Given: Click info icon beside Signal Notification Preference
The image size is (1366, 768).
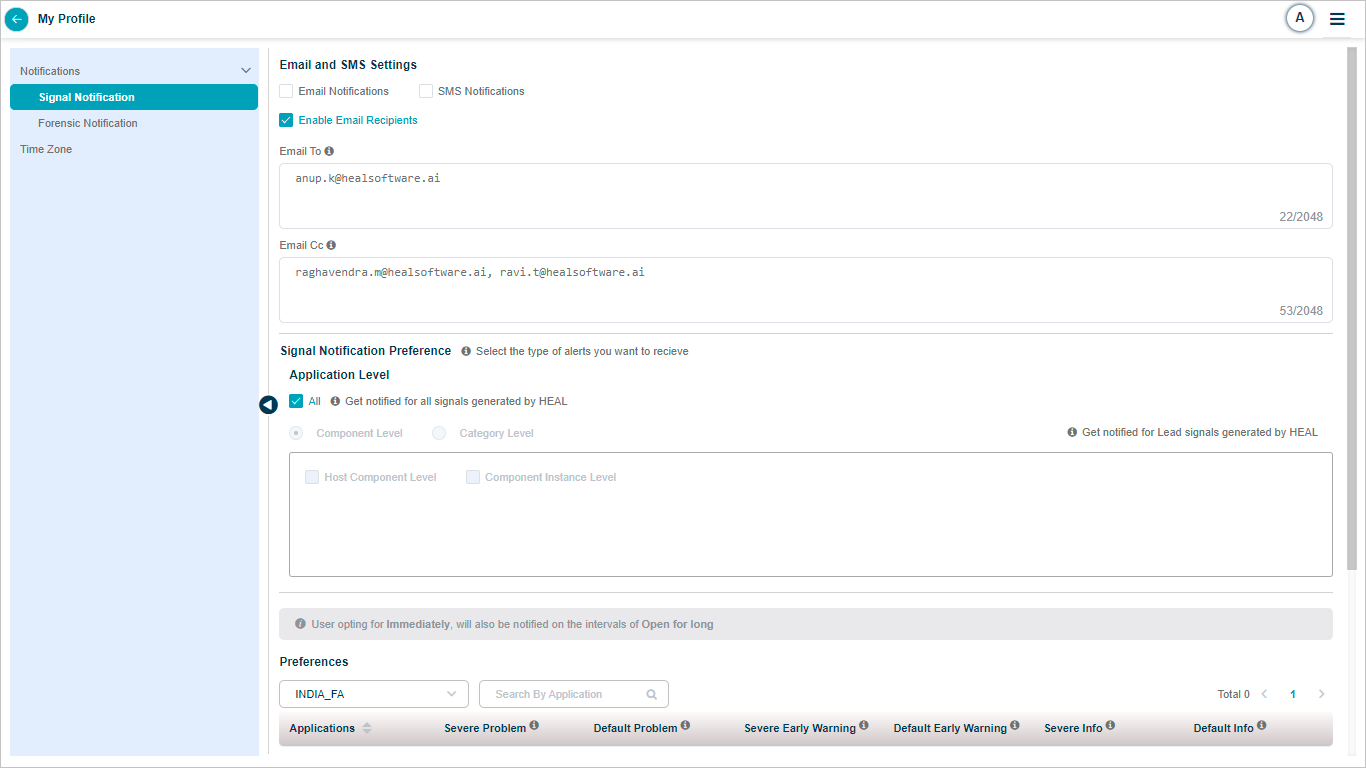Looking at the screenshot, I should click(466, 351).
